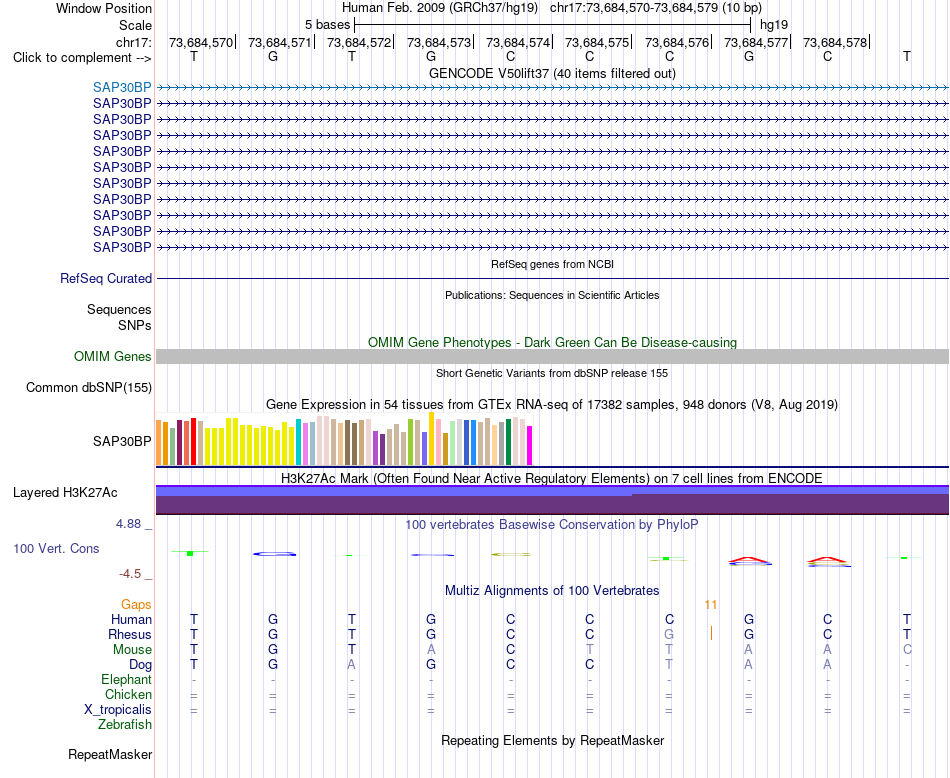Click position label 73,684,578
This screenshot has width=950, height=778.
pyautogui.click(x=835, y=42)
